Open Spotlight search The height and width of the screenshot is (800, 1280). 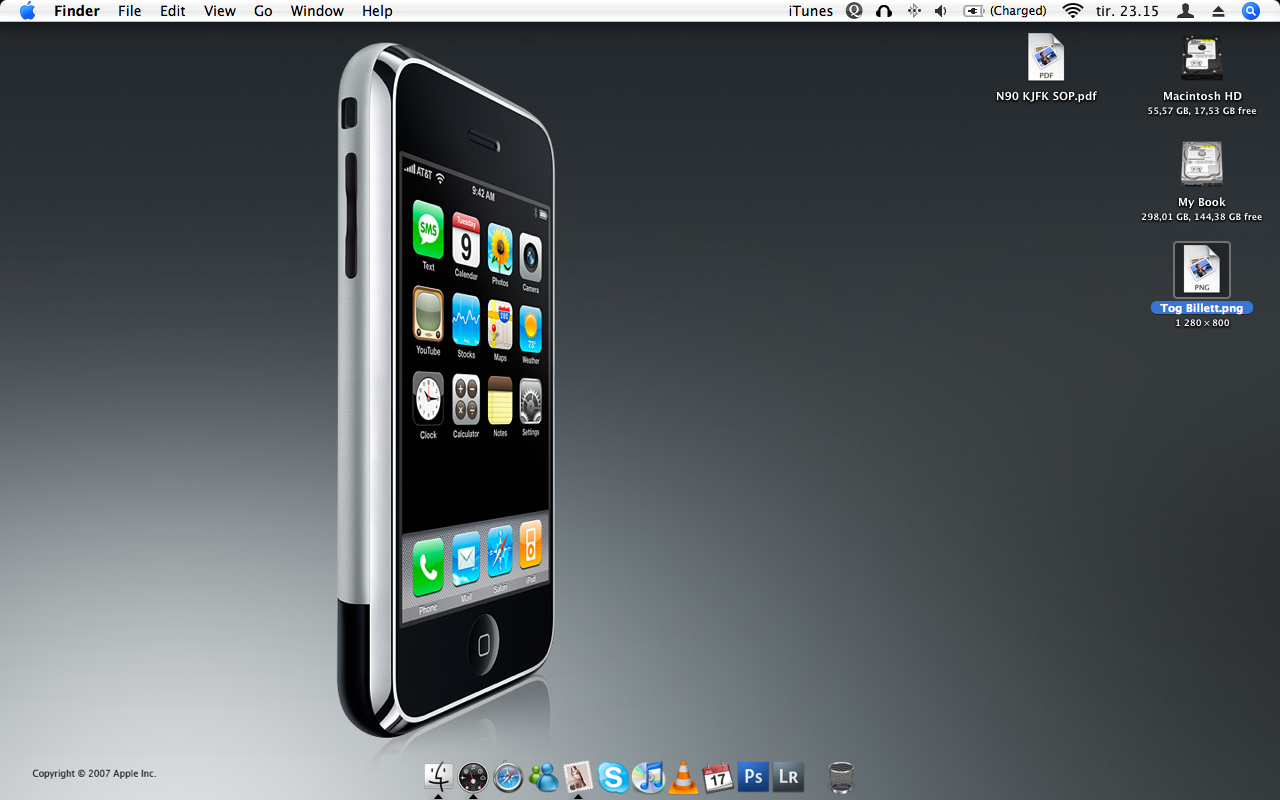click(1251, 11)
